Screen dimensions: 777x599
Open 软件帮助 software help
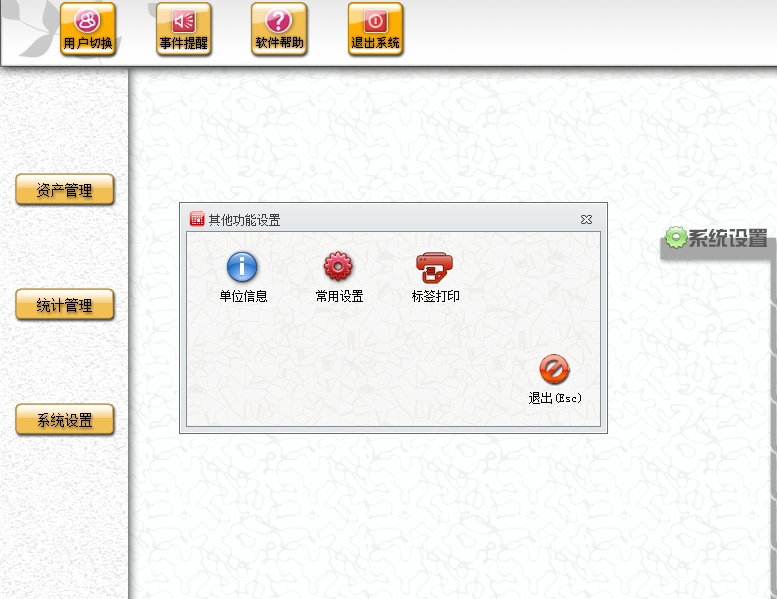pyautogui.click(x=279, y=29)
